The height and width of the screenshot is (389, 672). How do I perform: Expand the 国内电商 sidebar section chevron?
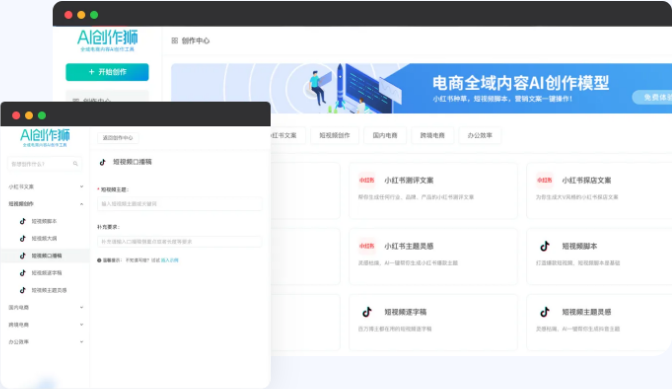coord(81,307)
